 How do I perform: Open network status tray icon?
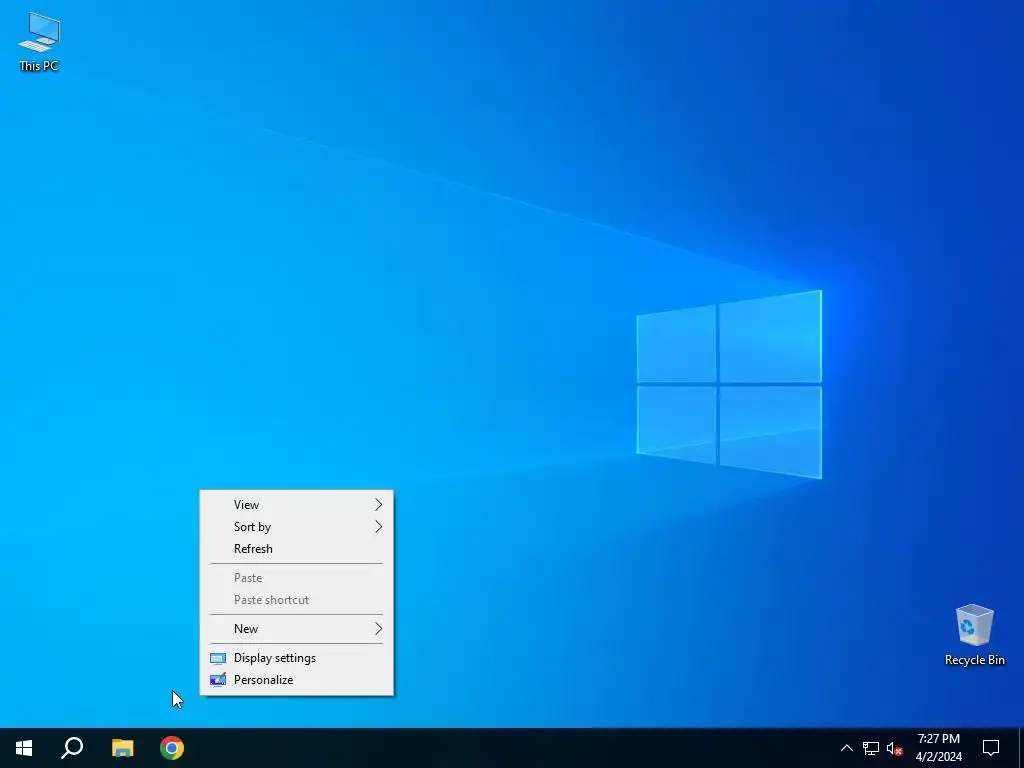[871, 748]
